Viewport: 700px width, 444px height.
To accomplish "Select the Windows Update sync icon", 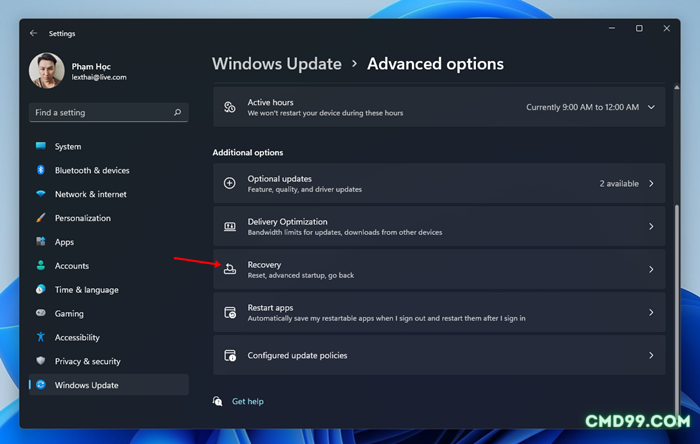I will [x=41, y=385].
